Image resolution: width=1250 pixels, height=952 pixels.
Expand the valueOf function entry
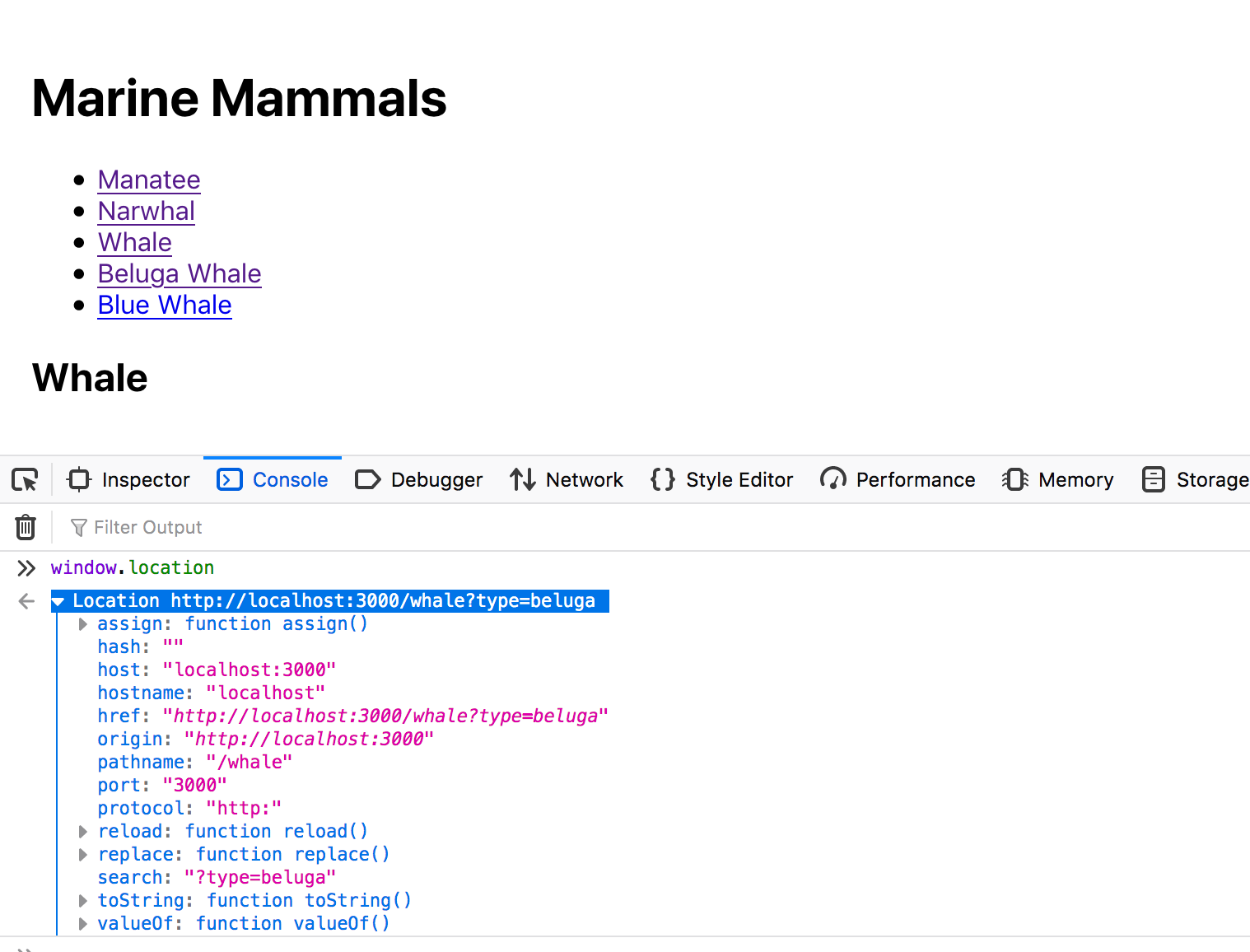click(82, 924)
